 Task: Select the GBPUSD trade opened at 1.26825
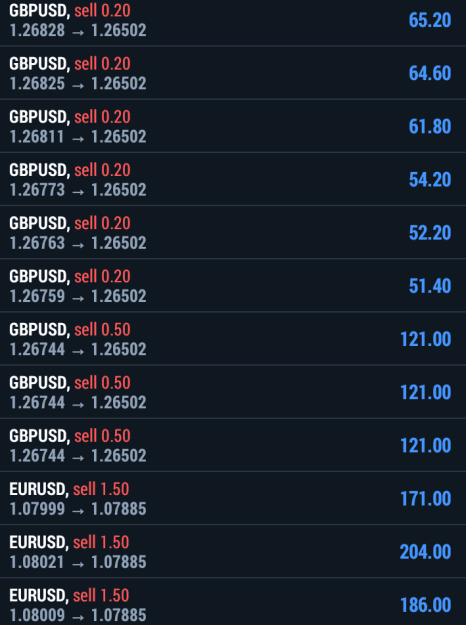click(233, 73)
